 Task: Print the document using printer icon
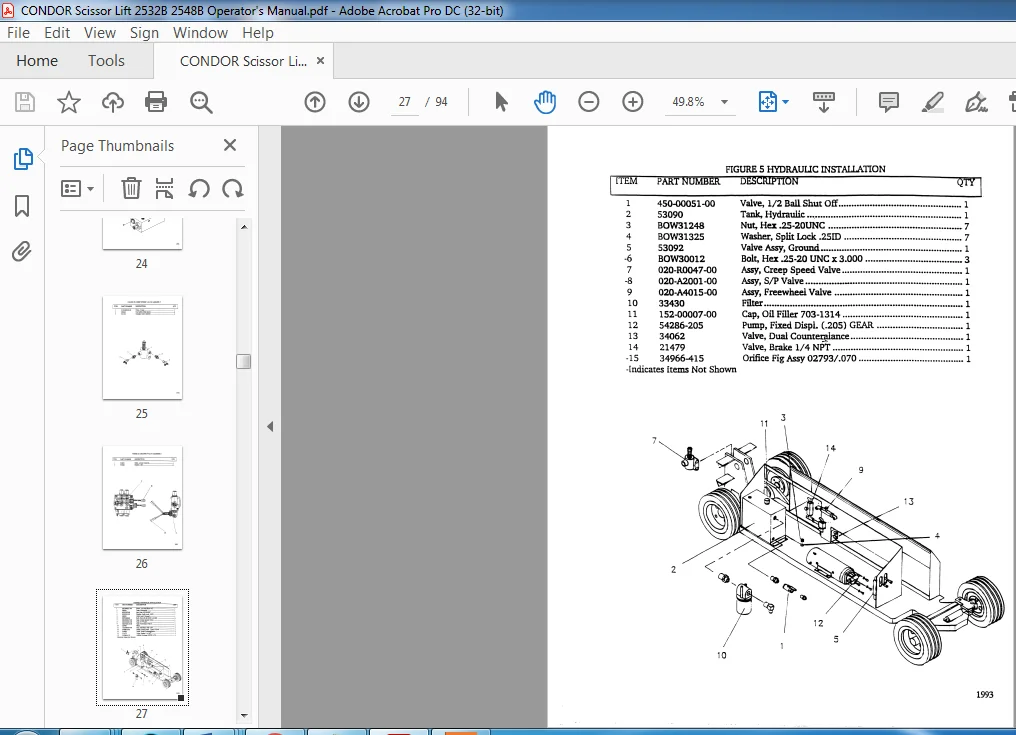[x=156, y=102]
